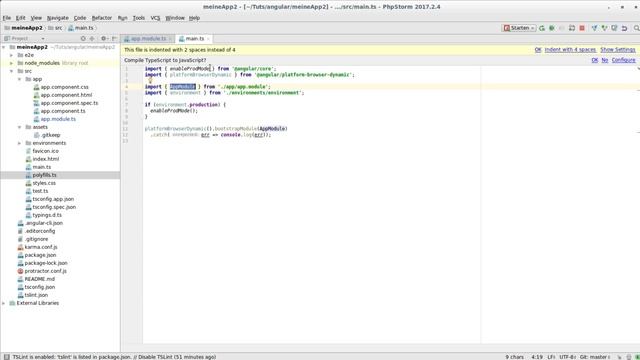Click the src breadcrumb in navigation bar
This screenshot has width=640, height=360.
coord(55,28)
